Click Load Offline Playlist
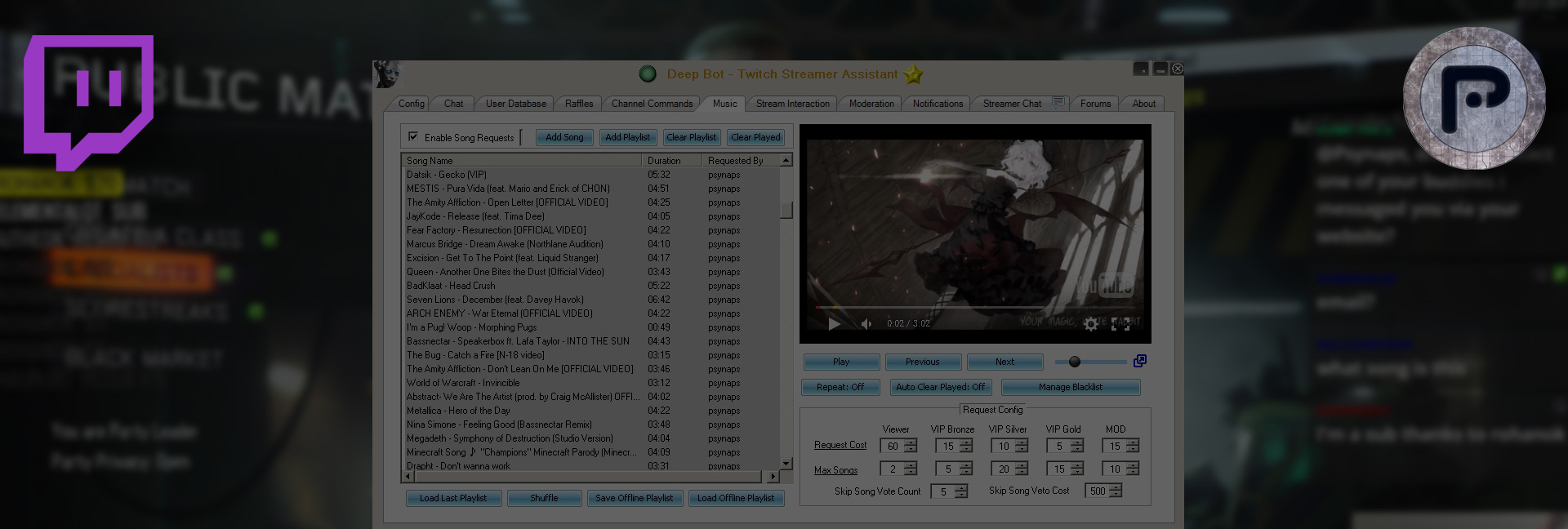Image resolution: width=1568 pixels, height=529 pixels. [735, 498]
